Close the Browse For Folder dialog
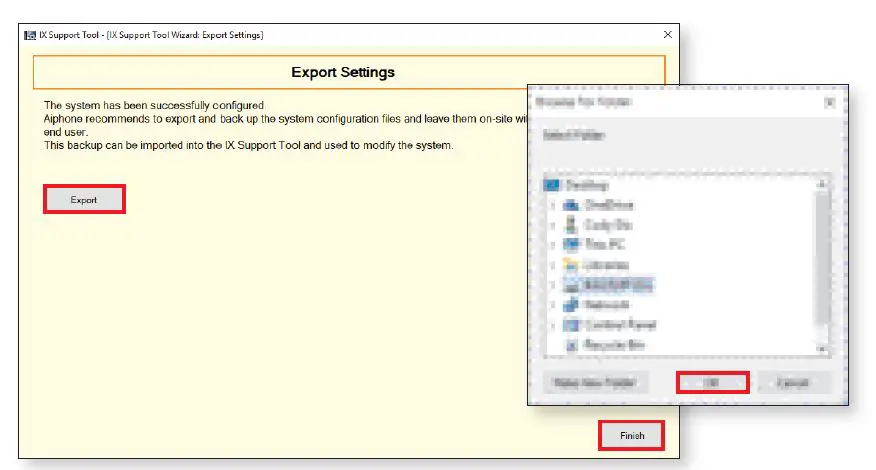The image size is (876, 470). click(830, 102)
